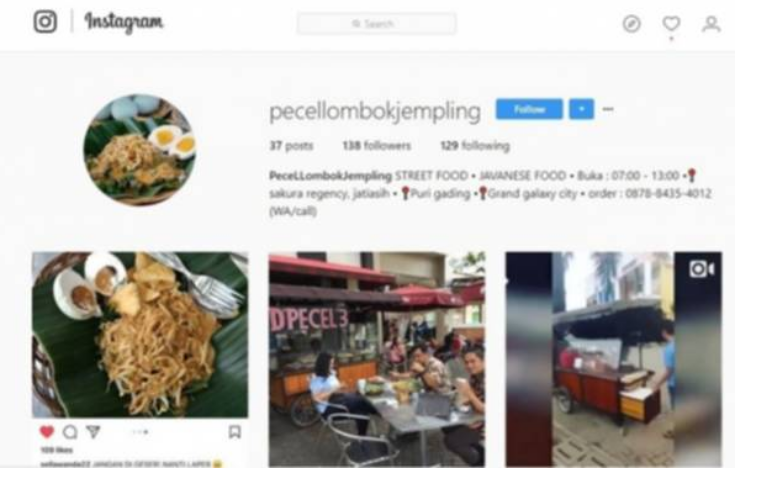Open the profile person icon in header
The height and width of the screenshot is (480, 770).
[x=711, y=24]
